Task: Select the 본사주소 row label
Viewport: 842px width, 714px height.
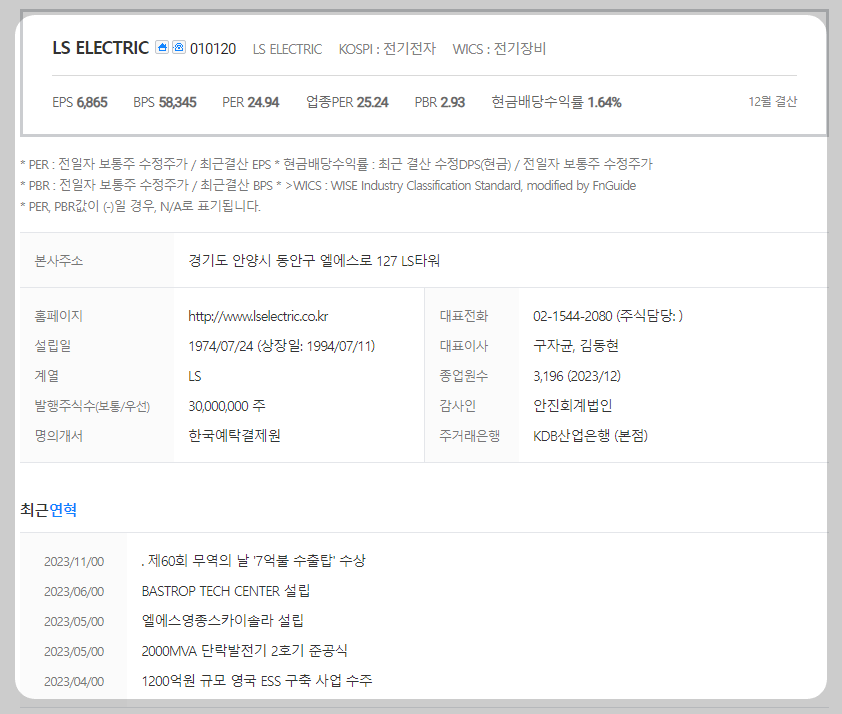Action: click(x=59, y=261)
